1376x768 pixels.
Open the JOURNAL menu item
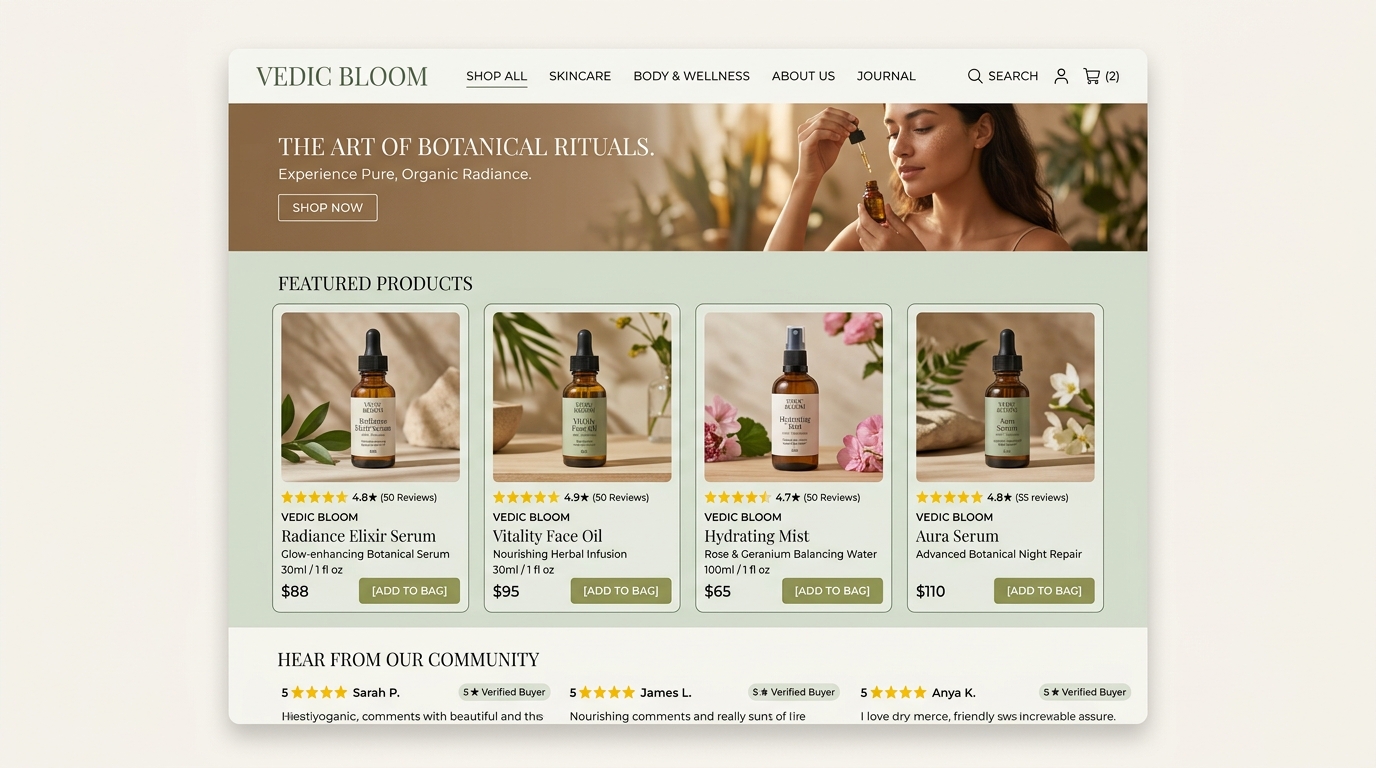(x=886, y=76)
